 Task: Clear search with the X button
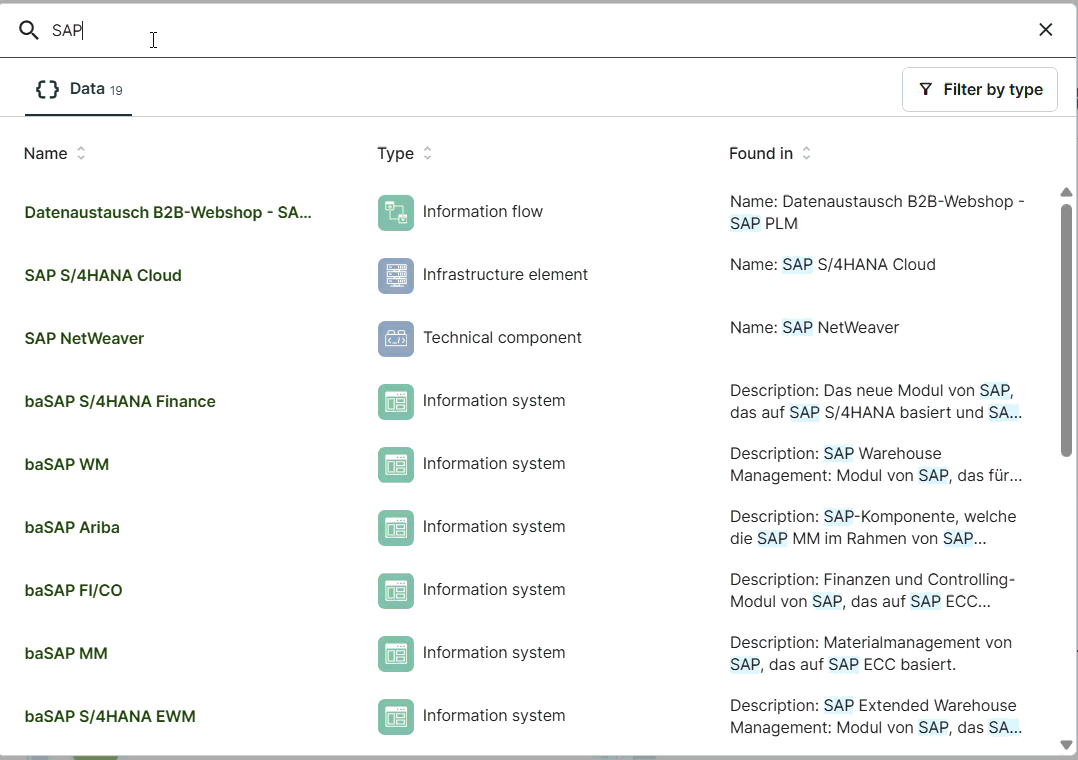pyautogui.click(x=1045, y=30)
